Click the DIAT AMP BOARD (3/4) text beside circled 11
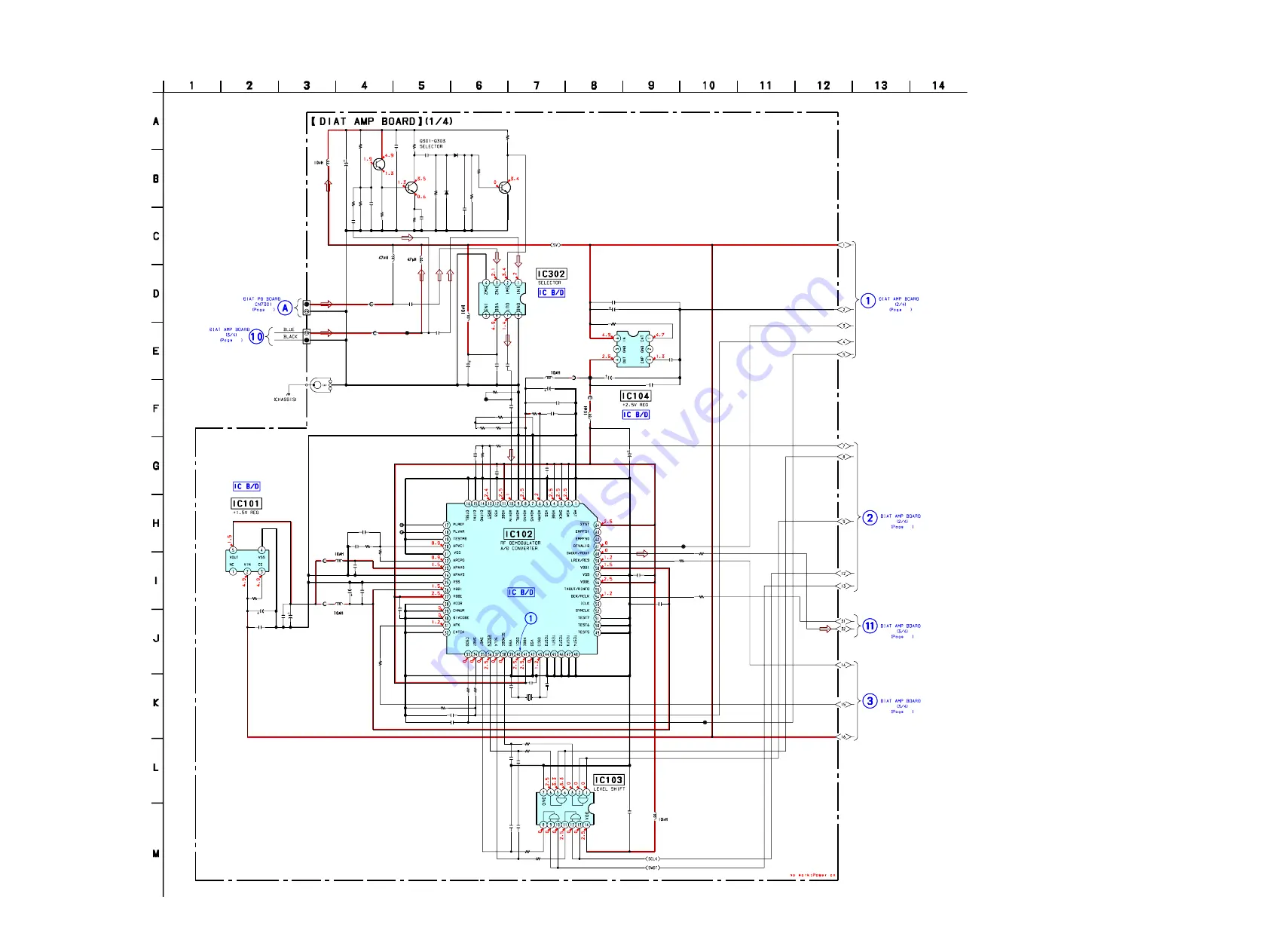The height and width of the screenshot is (952, 1266). click(x=901, y=631)
